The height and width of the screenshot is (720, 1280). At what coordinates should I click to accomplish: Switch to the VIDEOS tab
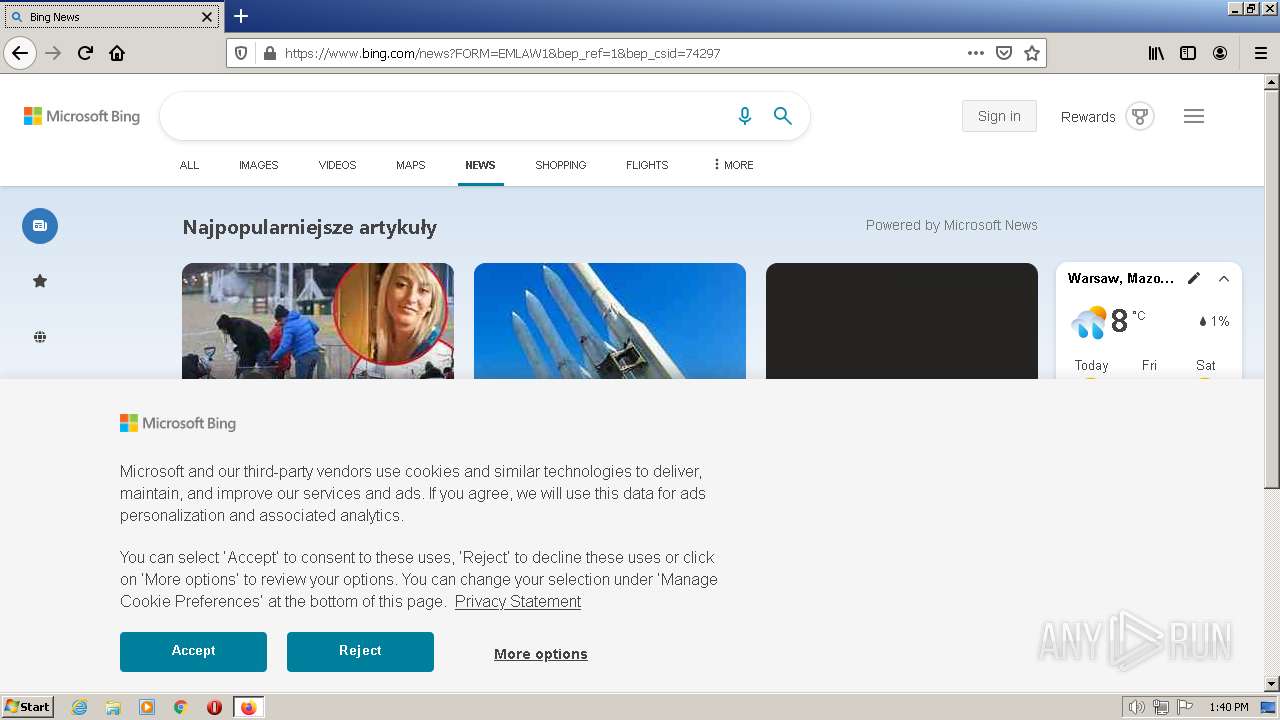[x=337, y=165]
